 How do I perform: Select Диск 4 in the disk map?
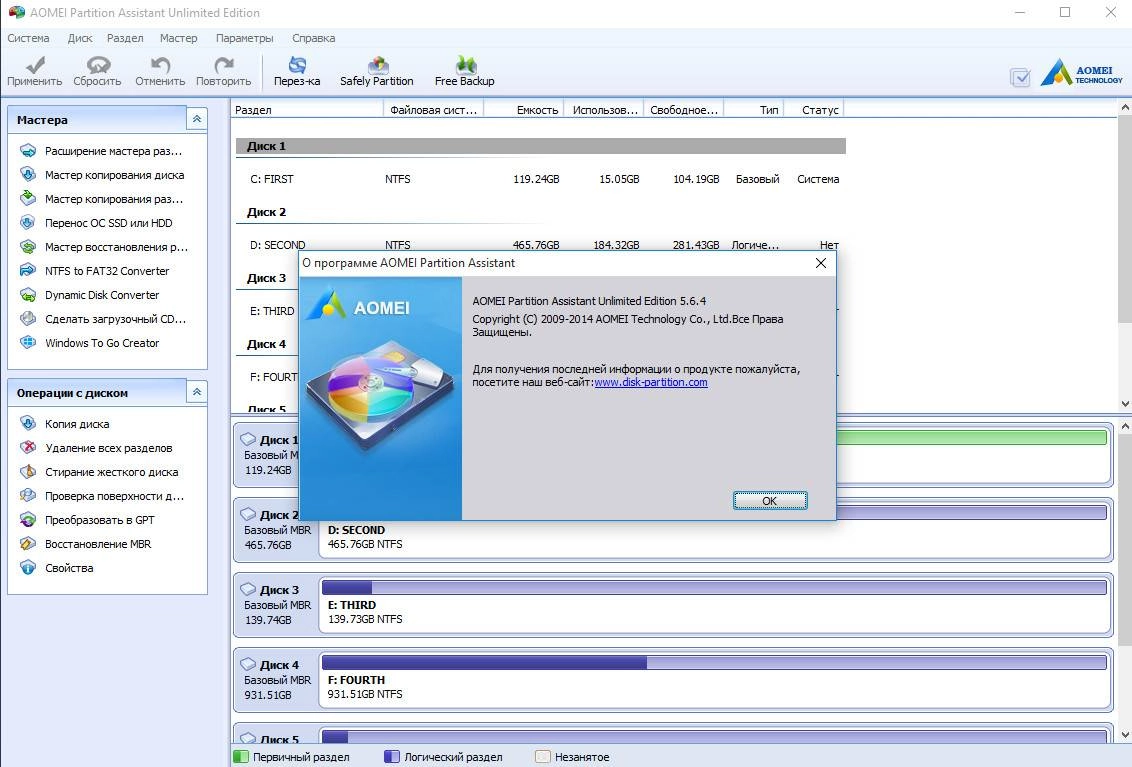(277, 679)
